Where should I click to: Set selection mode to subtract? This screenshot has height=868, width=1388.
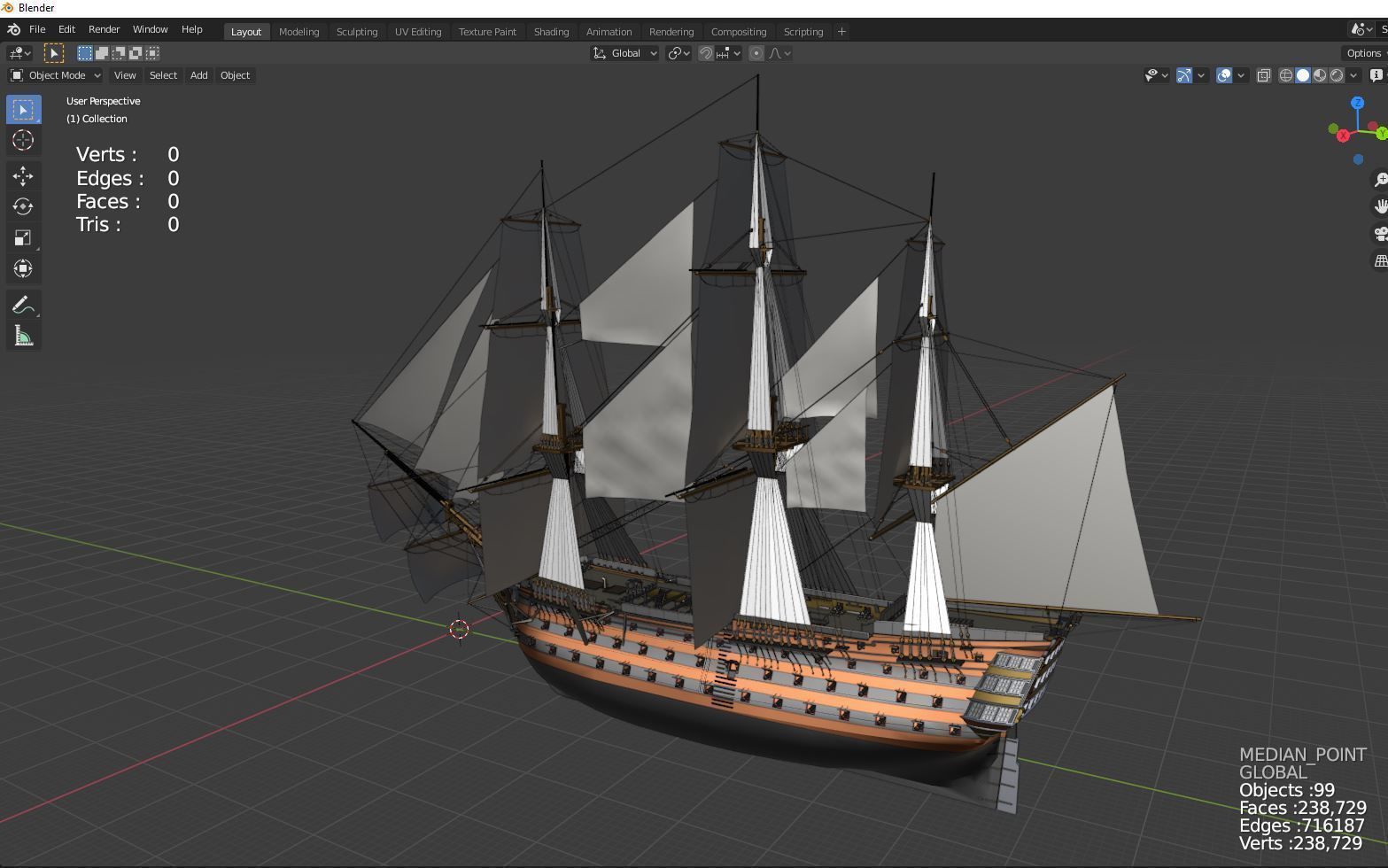coord(119,53)
